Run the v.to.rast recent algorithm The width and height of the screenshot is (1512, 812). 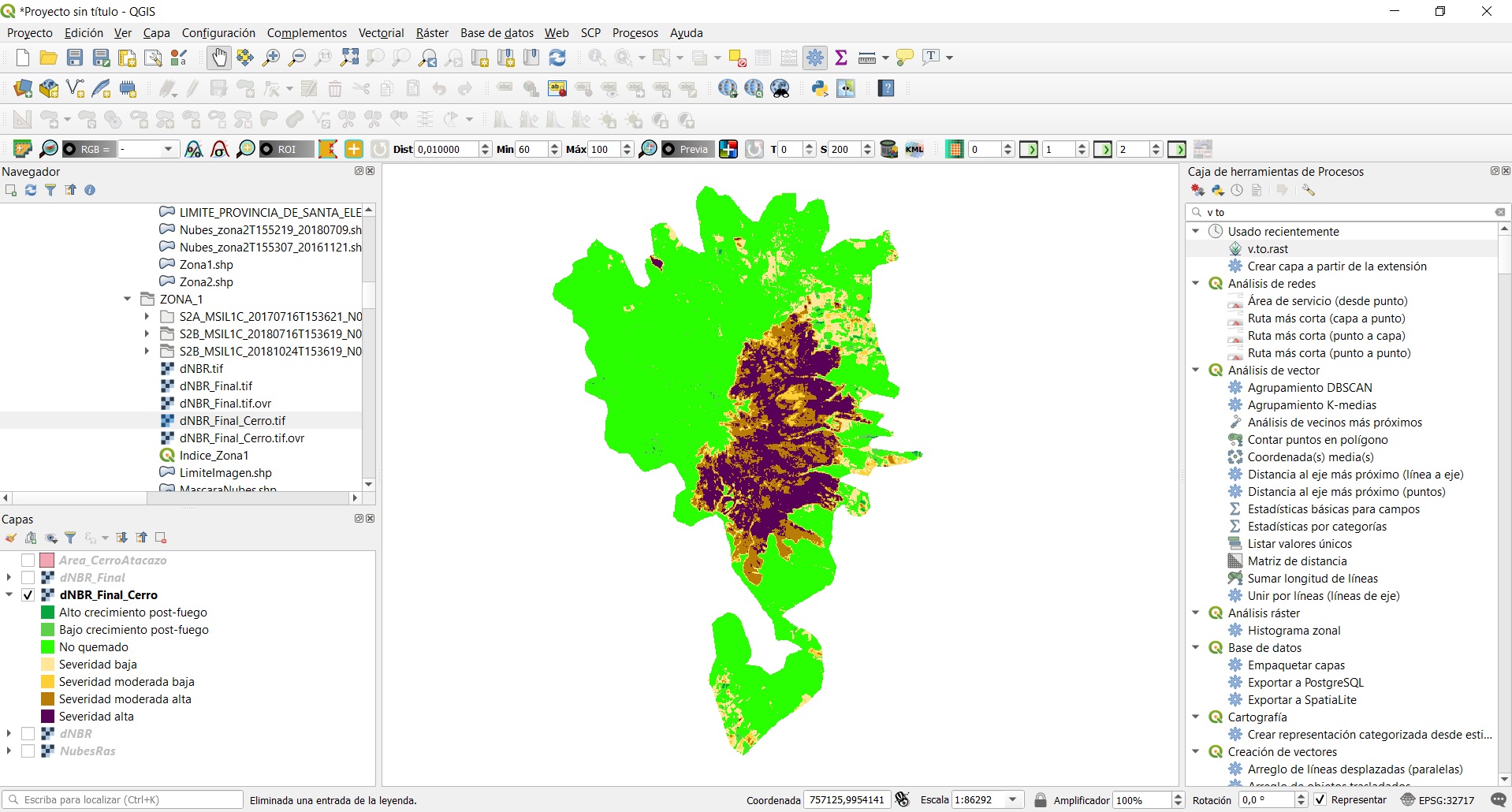[1268, 249]
